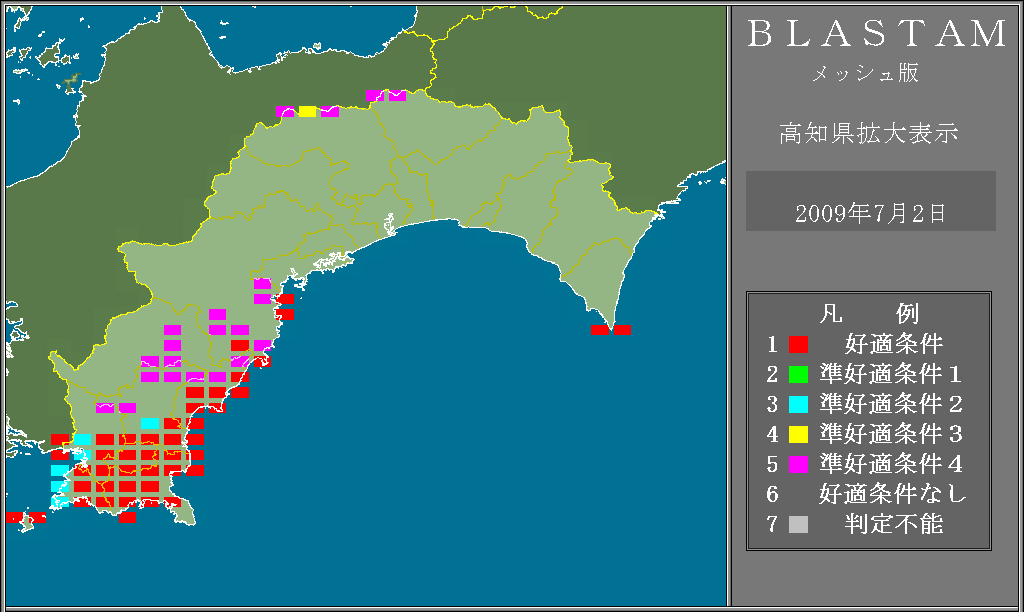Click the legend label 準好適条件1
The height and width of the screenshot is (612, 1024).
point(891,374)
